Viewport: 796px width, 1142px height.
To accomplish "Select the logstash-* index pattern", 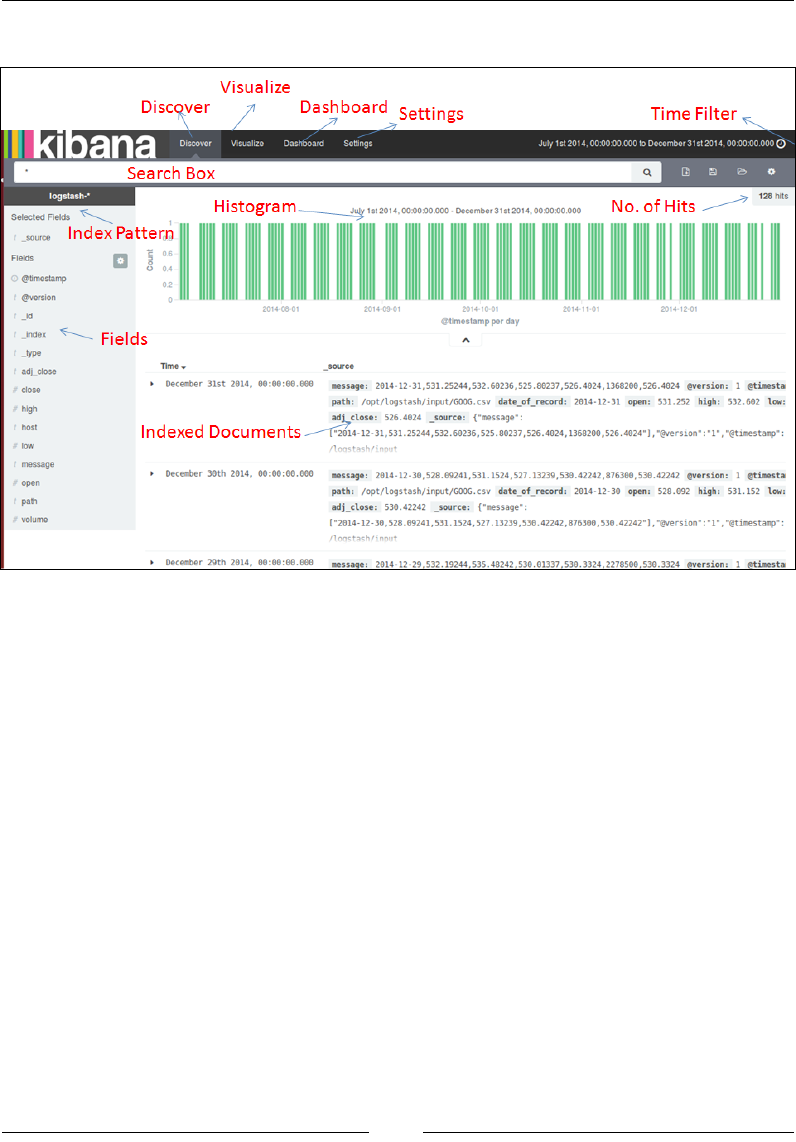I will 70,196.
